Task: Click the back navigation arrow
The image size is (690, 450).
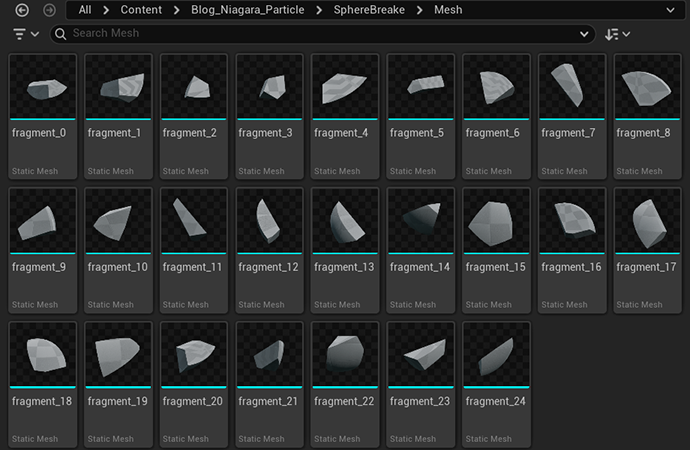Action: point(22,10)
